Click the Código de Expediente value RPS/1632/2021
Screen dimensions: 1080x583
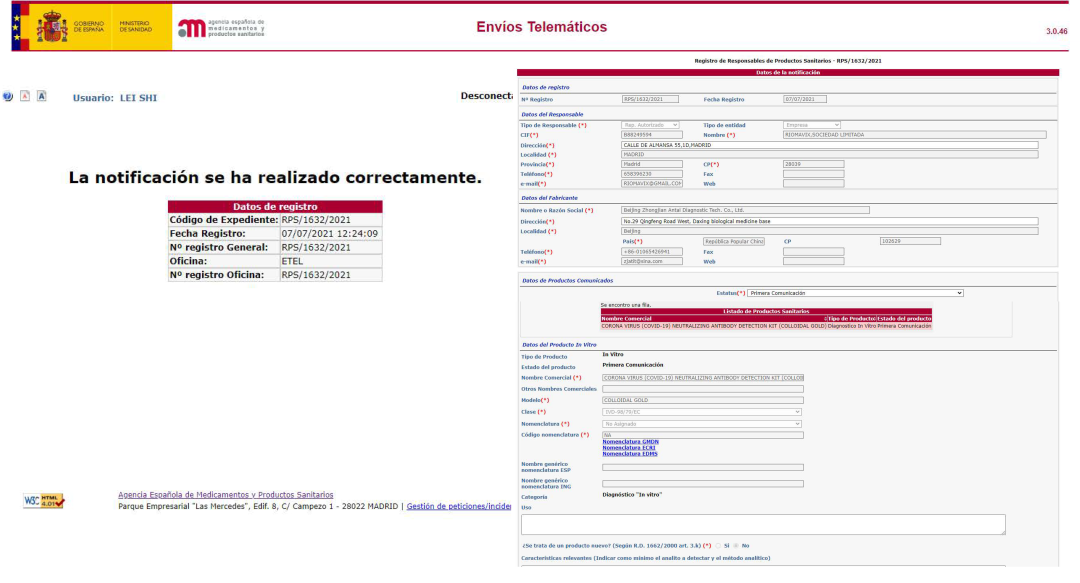click(x=316, y=220)
